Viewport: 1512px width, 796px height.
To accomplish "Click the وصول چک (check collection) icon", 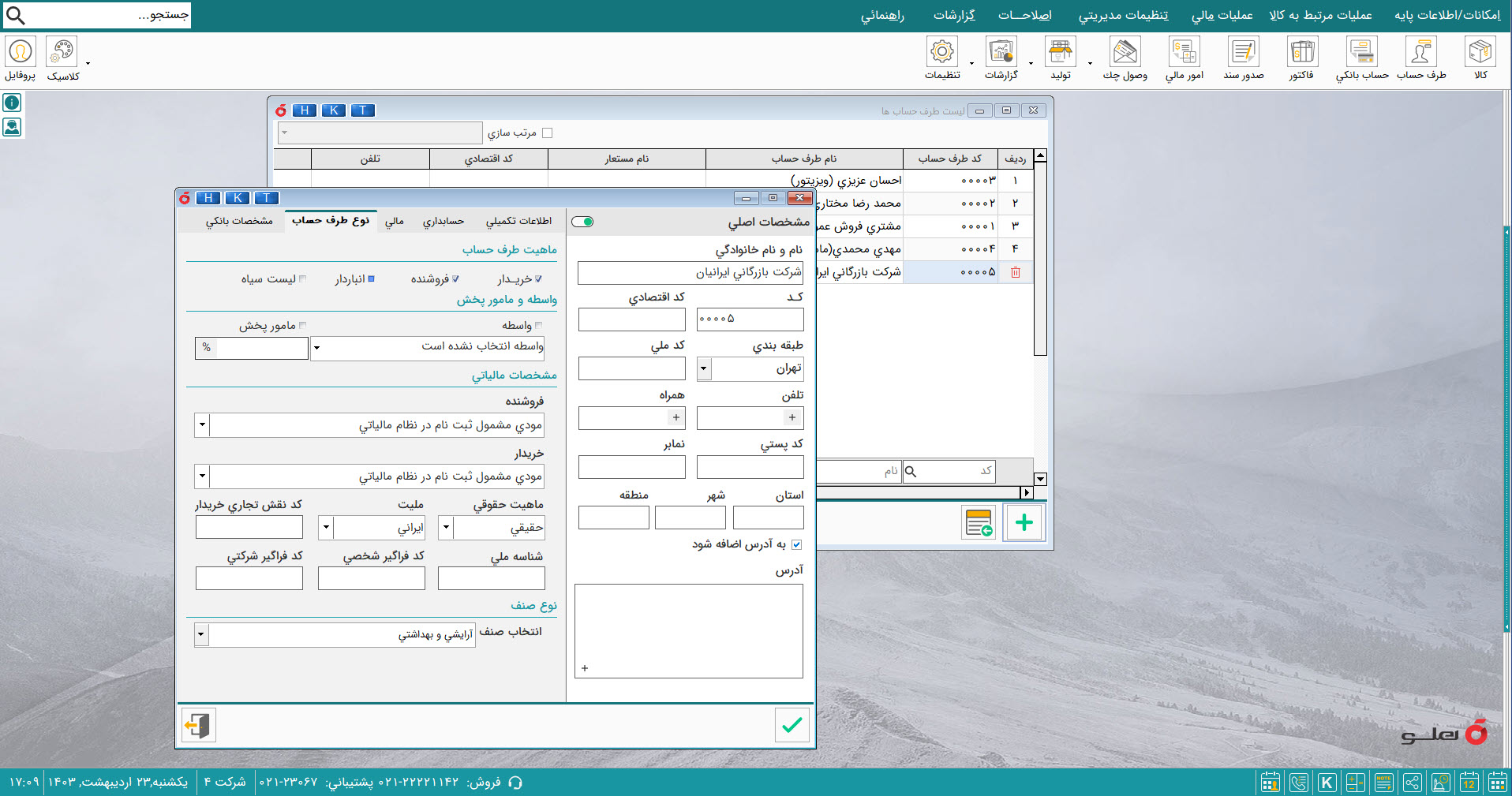I will 1126,55.
